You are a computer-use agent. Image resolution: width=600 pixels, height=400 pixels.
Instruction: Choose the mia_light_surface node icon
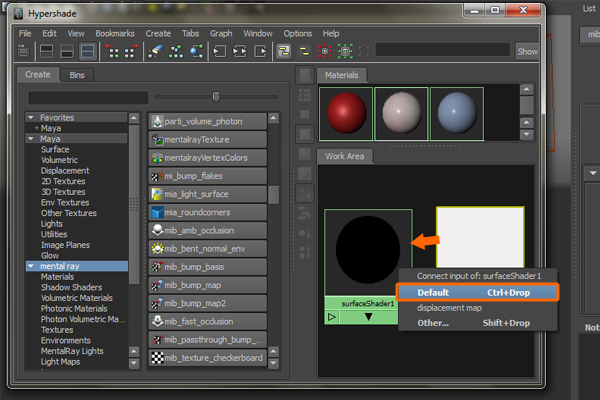pos(157,195)
